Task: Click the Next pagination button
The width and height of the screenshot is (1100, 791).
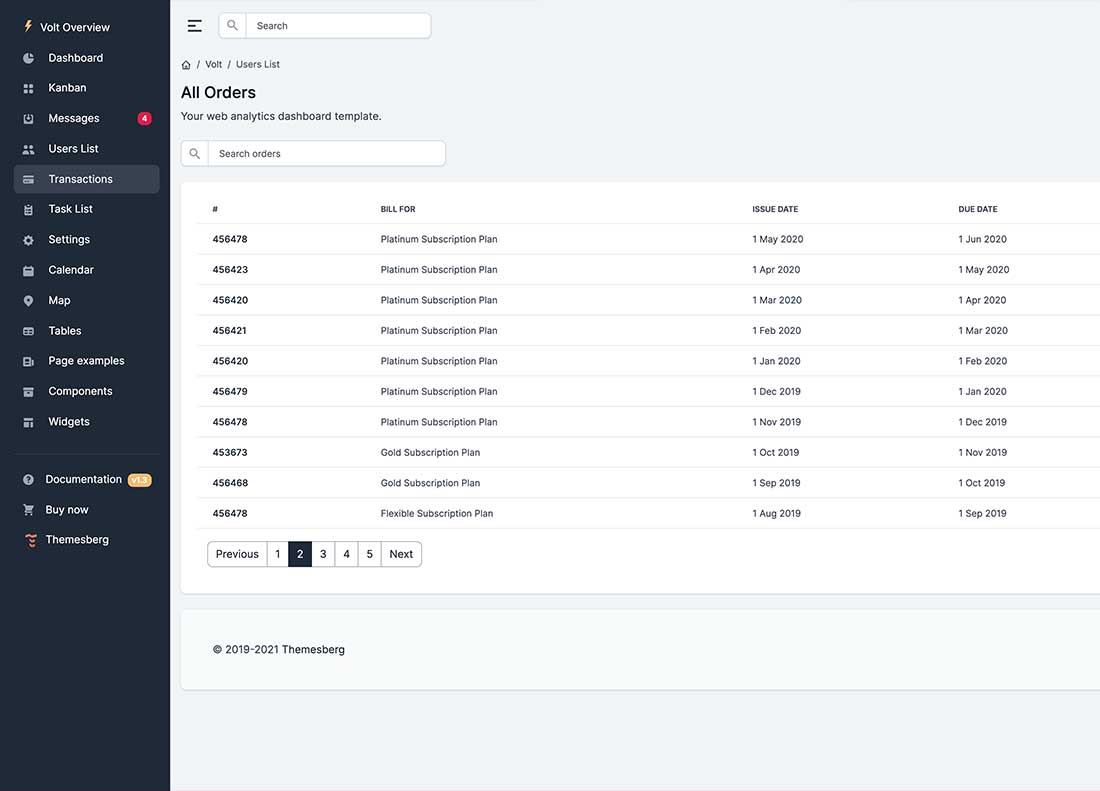Action: pos(401,553)
